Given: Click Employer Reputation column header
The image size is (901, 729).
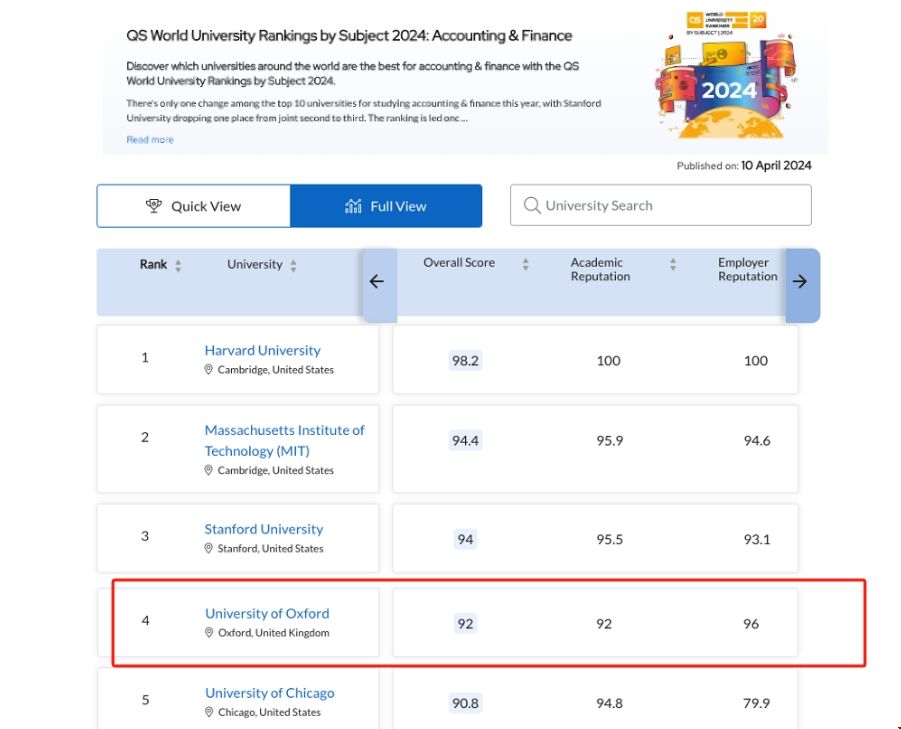Looking at the screenshot, I should 747,270.
